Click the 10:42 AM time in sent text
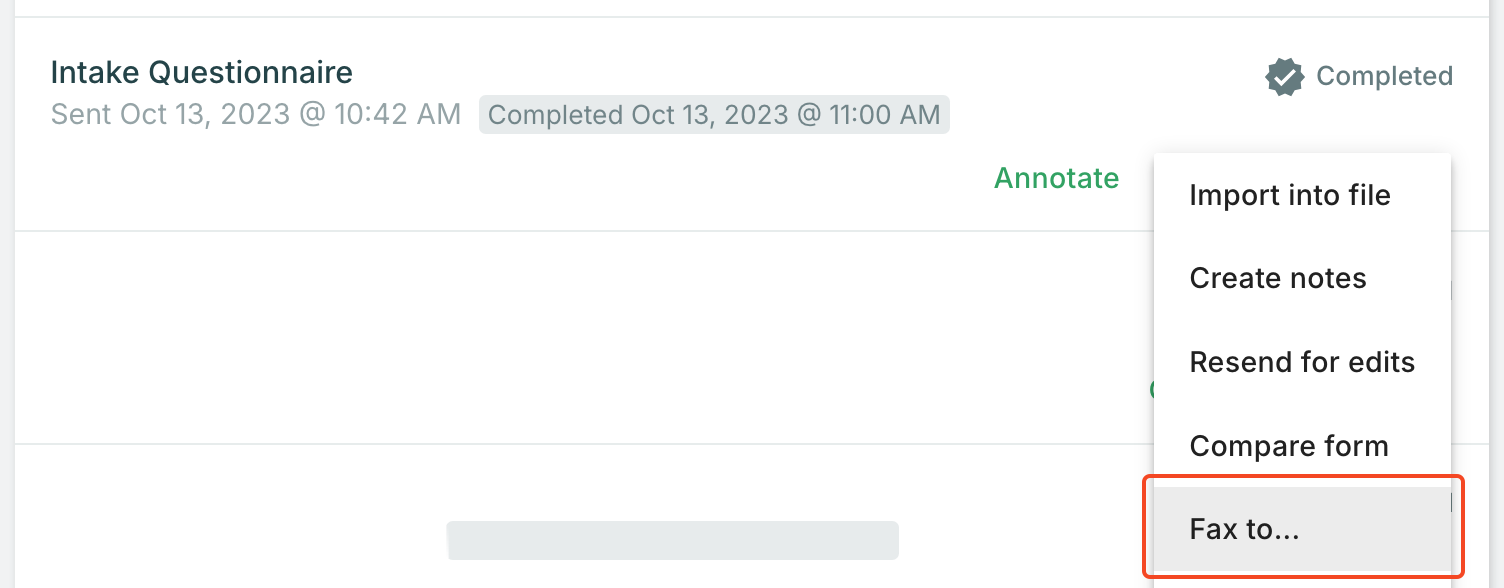 point(397,114)
